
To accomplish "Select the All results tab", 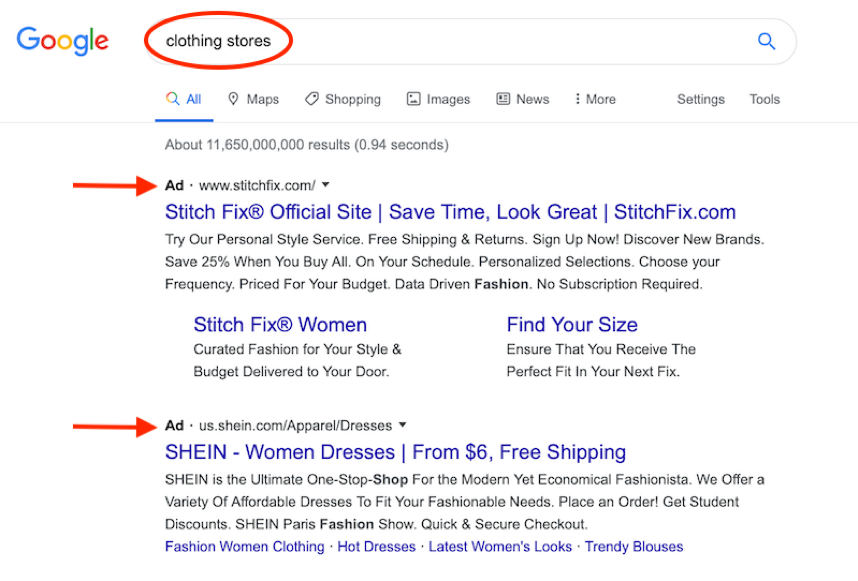I will (184, 100).
